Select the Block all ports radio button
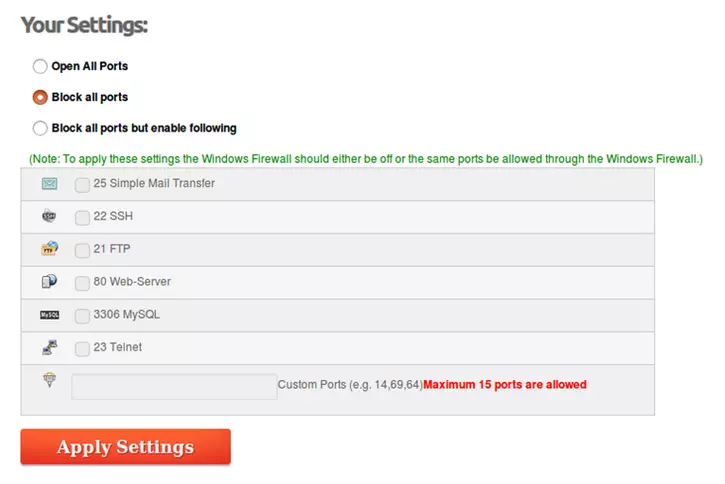The width and height of the screenshot is (725, 484). 40,98
